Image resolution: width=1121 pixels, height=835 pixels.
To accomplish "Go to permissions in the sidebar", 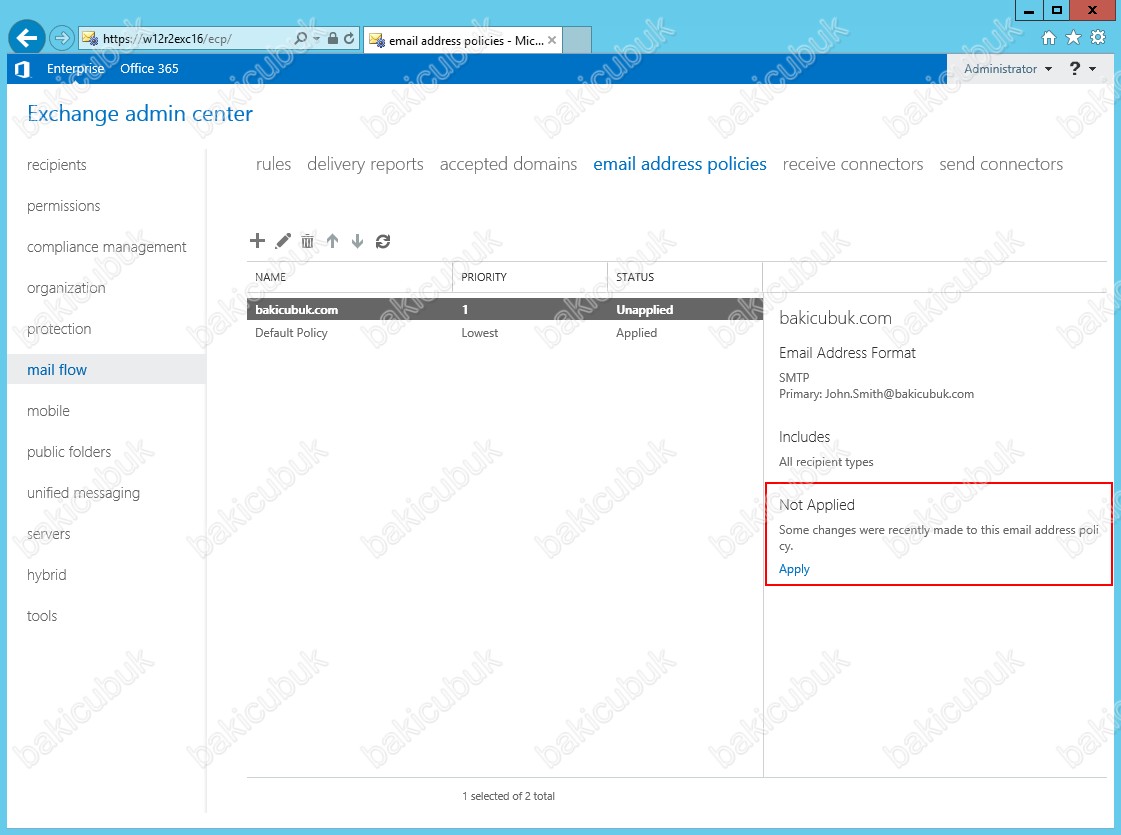I will pos(64,206).
